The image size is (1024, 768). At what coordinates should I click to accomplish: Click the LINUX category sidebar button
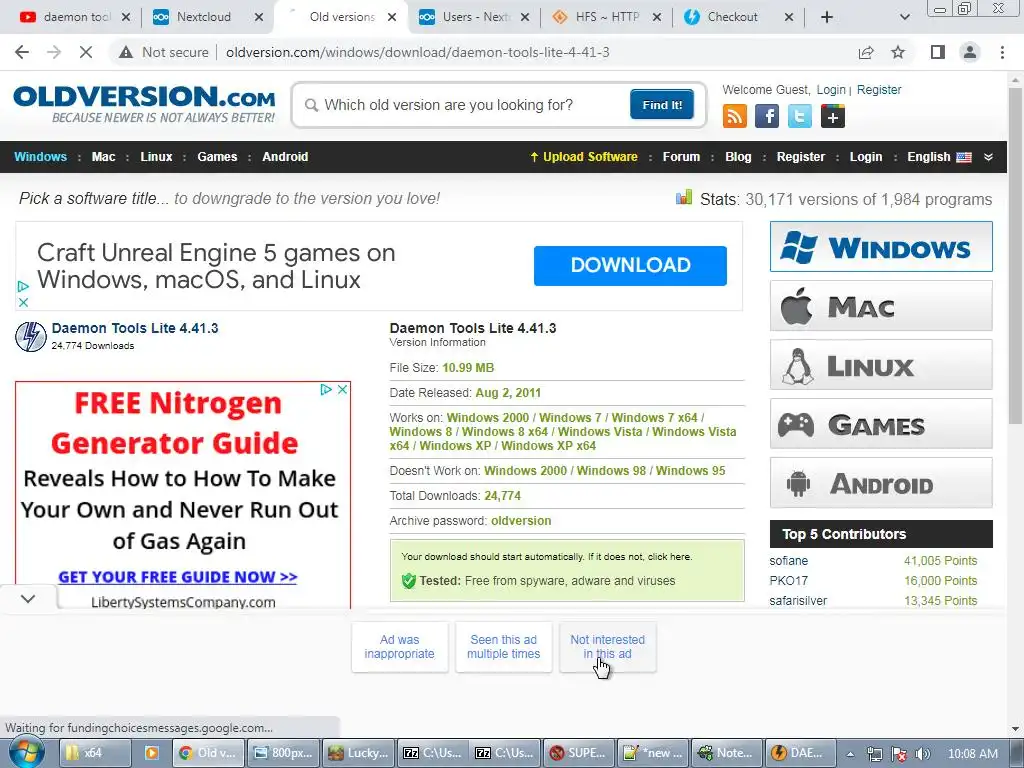click(x=881, y=364)
